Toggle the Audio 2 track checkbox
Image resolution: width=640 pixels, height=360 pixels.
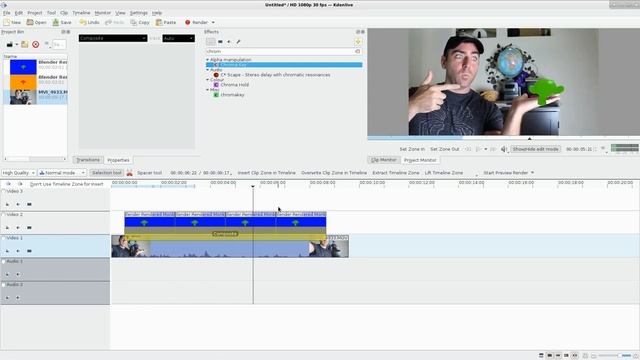point(4,284)
